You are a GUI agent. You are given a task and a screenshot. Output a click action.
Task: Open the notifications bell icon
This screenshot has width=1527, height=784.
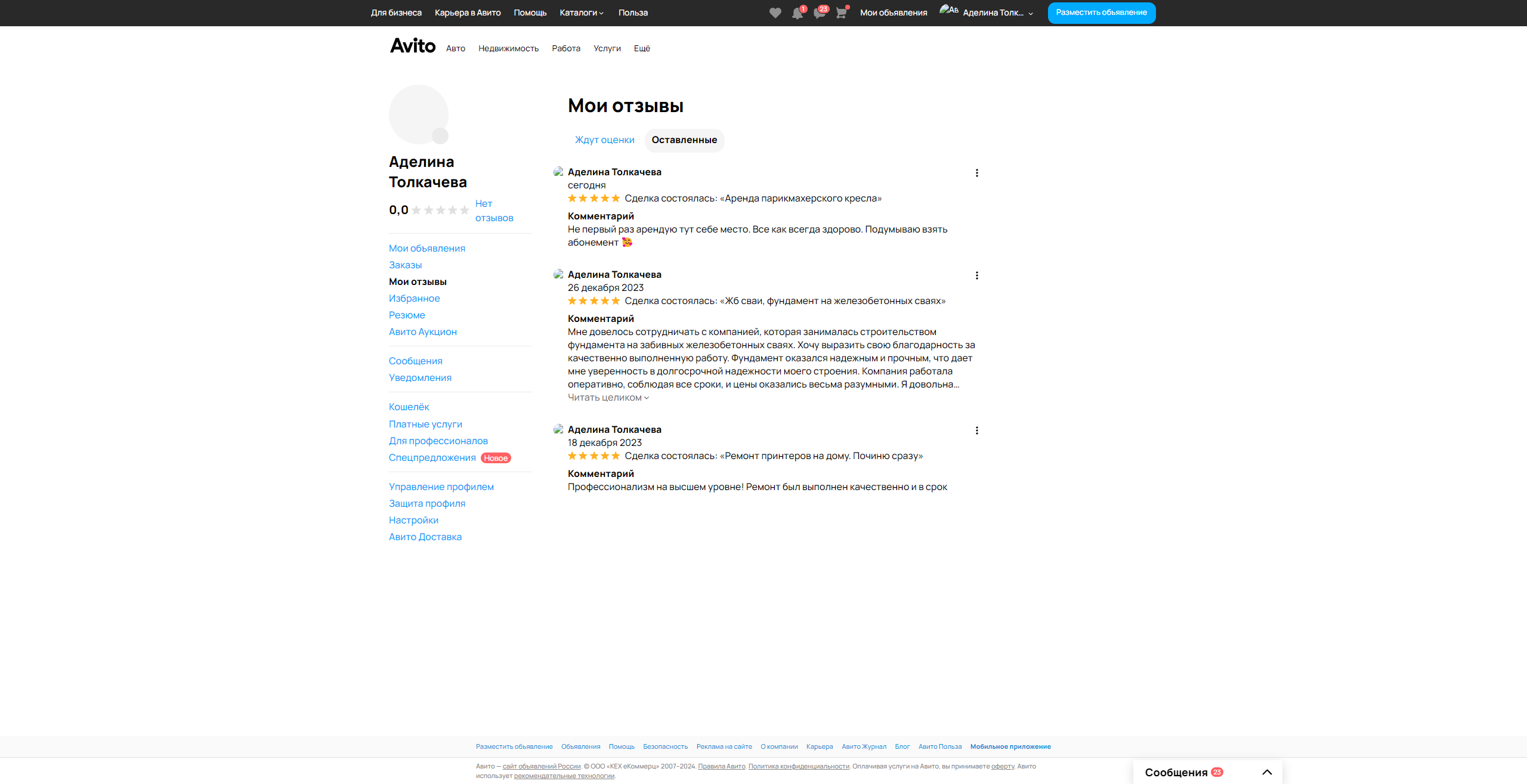point(797,13)
